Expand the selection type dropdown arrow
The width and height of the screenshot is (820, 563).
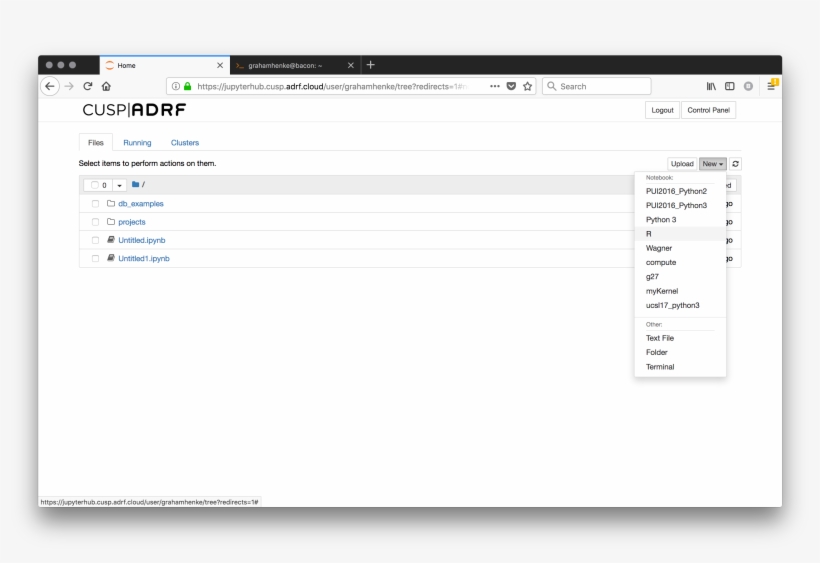[119, 185]
